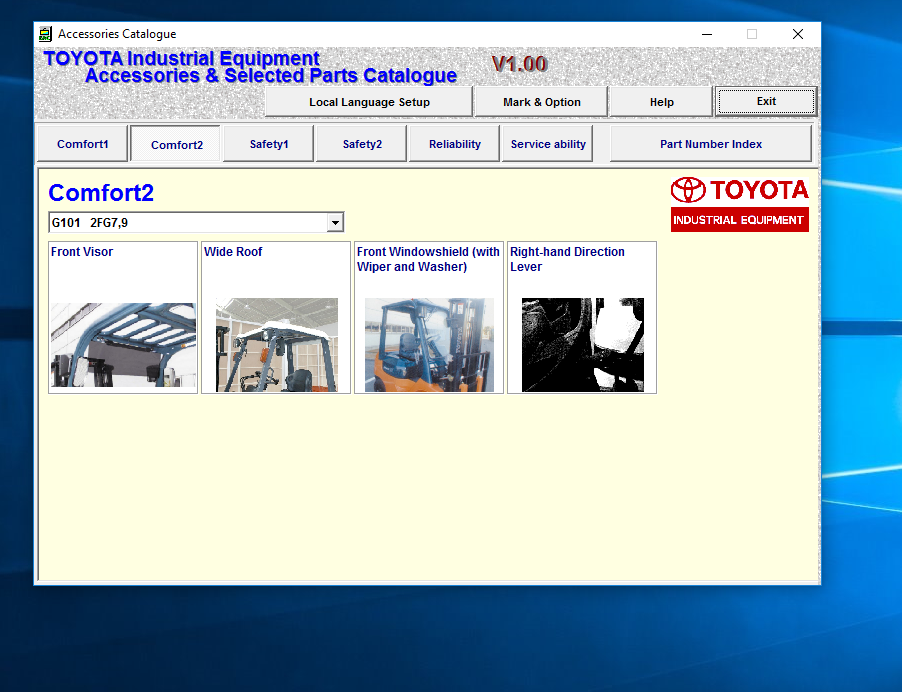Expand the model dropdown arrow
Viewport: 902px width, 692px height.
[335, 223]
